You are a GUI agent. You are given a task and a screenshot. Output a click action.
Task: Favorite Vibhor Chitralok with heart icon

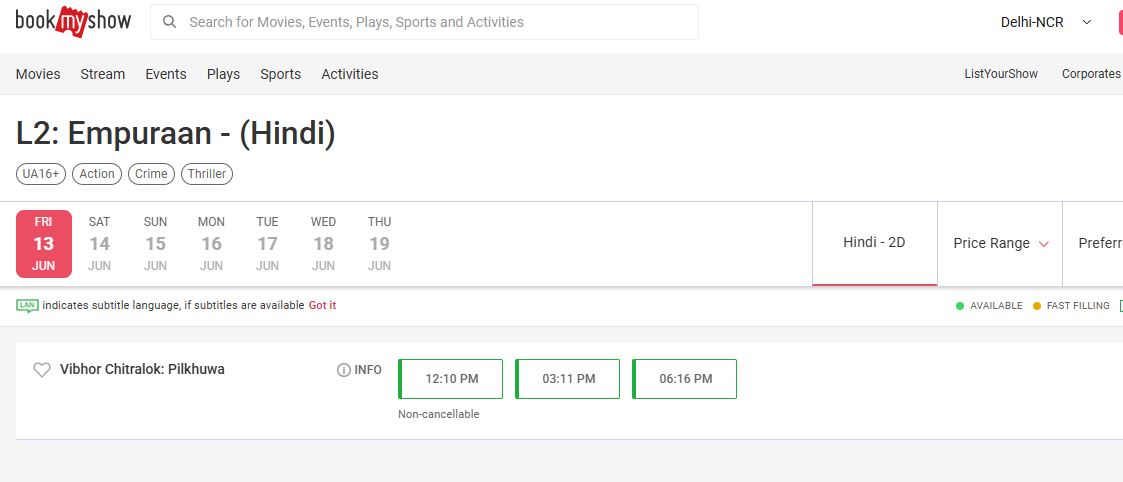click(x=42, y=370)
